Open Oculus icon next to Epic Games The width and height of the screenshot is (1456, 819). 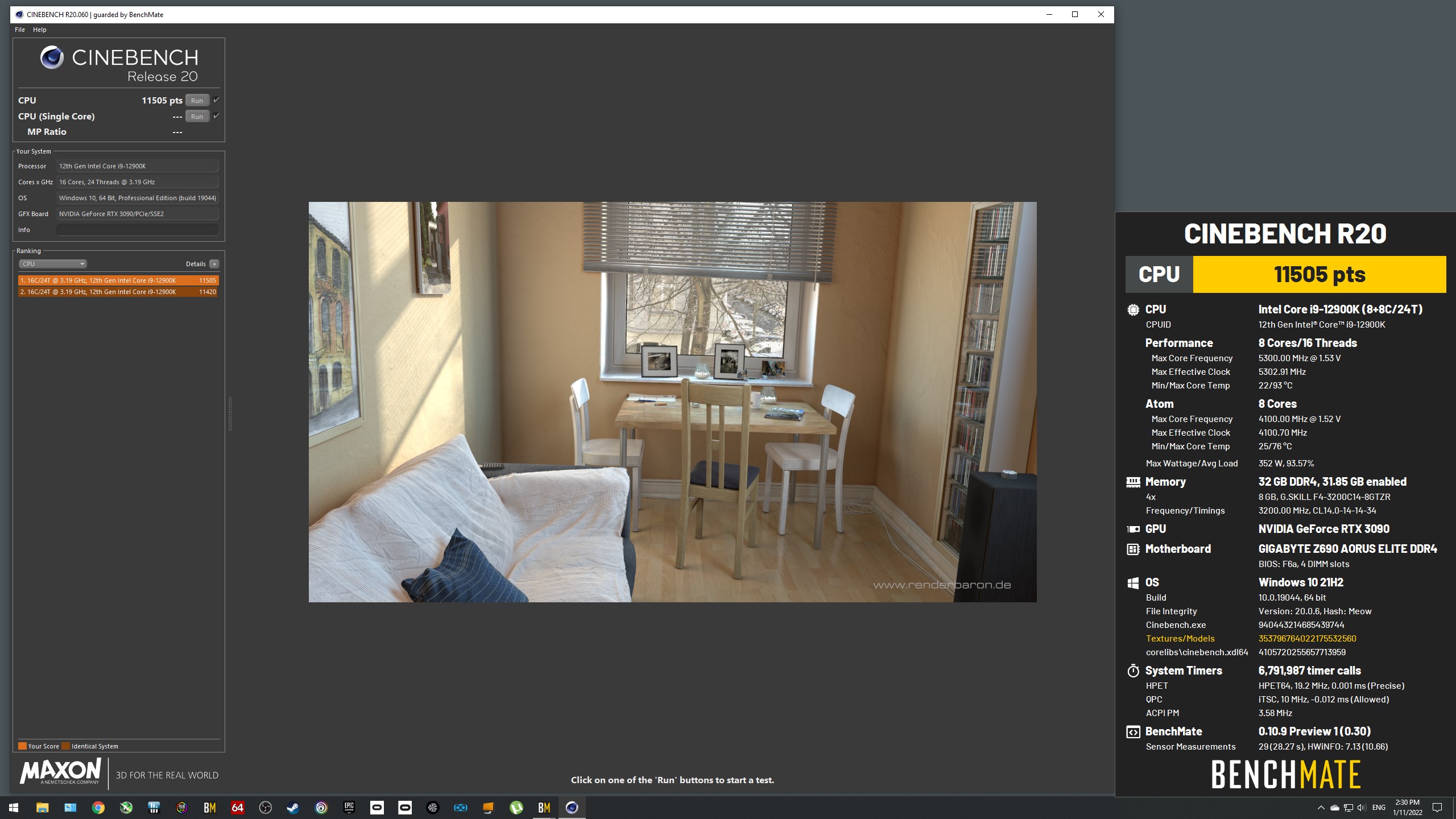pyautogui.click(x=377, y=808)
